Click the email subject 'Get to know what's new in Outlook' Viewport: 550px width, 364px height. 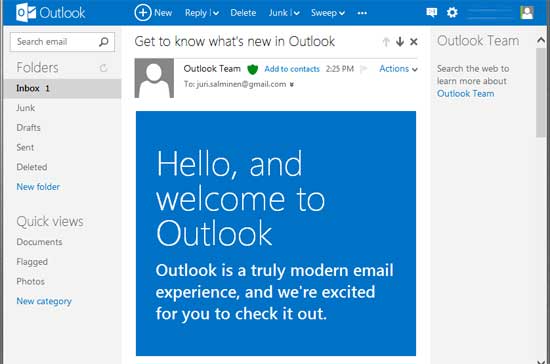(x=235, y=41)
